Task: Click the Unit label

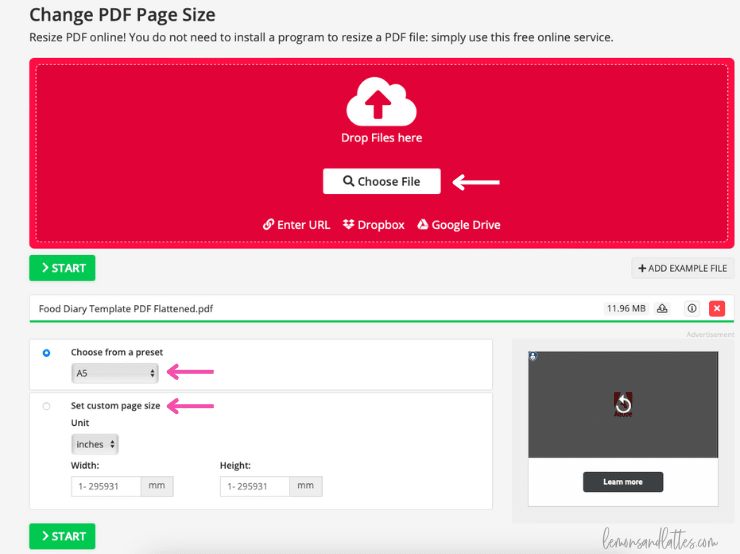Action: 80,423
